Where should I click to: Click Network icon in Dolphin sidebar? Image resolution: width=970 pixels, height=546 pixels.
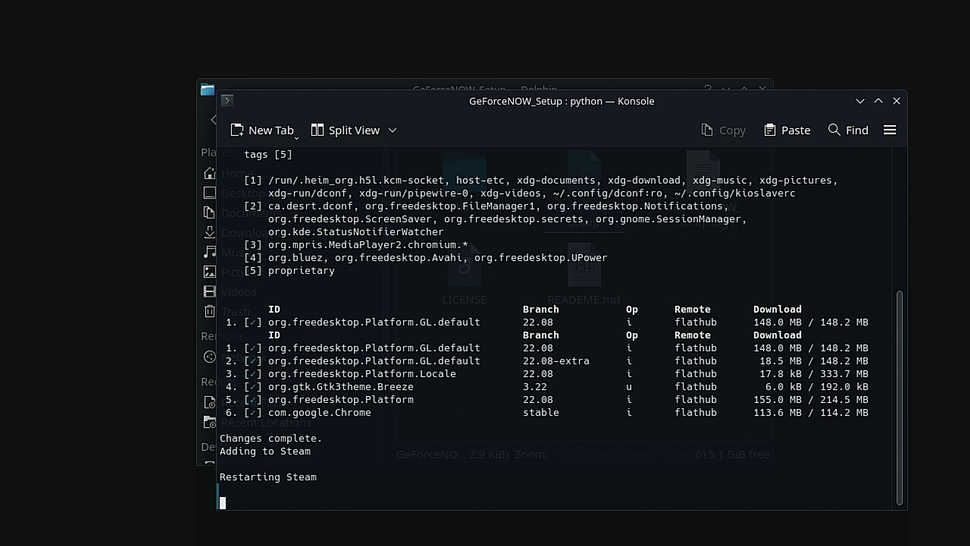click(x=210, y=357)
